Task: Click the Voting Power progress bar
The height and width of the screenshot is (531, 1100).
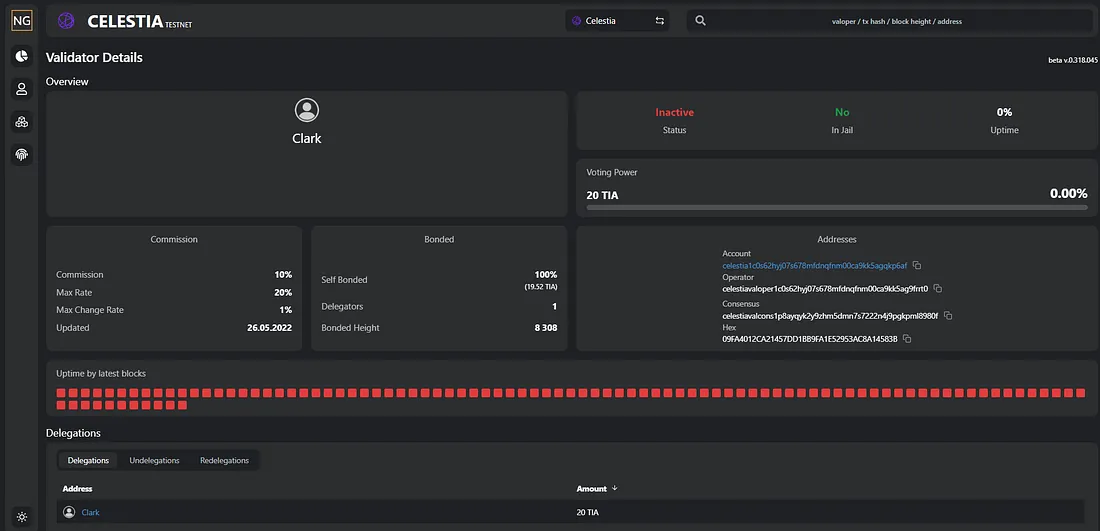Action: pyautogui.click(x=837, y=208)
